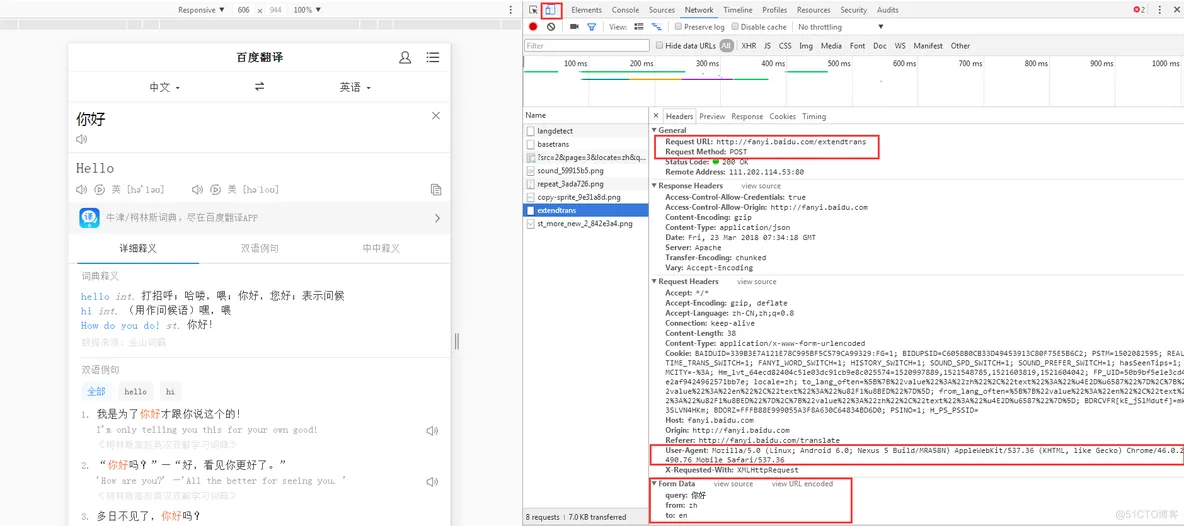Open the Elements panel tab

coord(587,10)
